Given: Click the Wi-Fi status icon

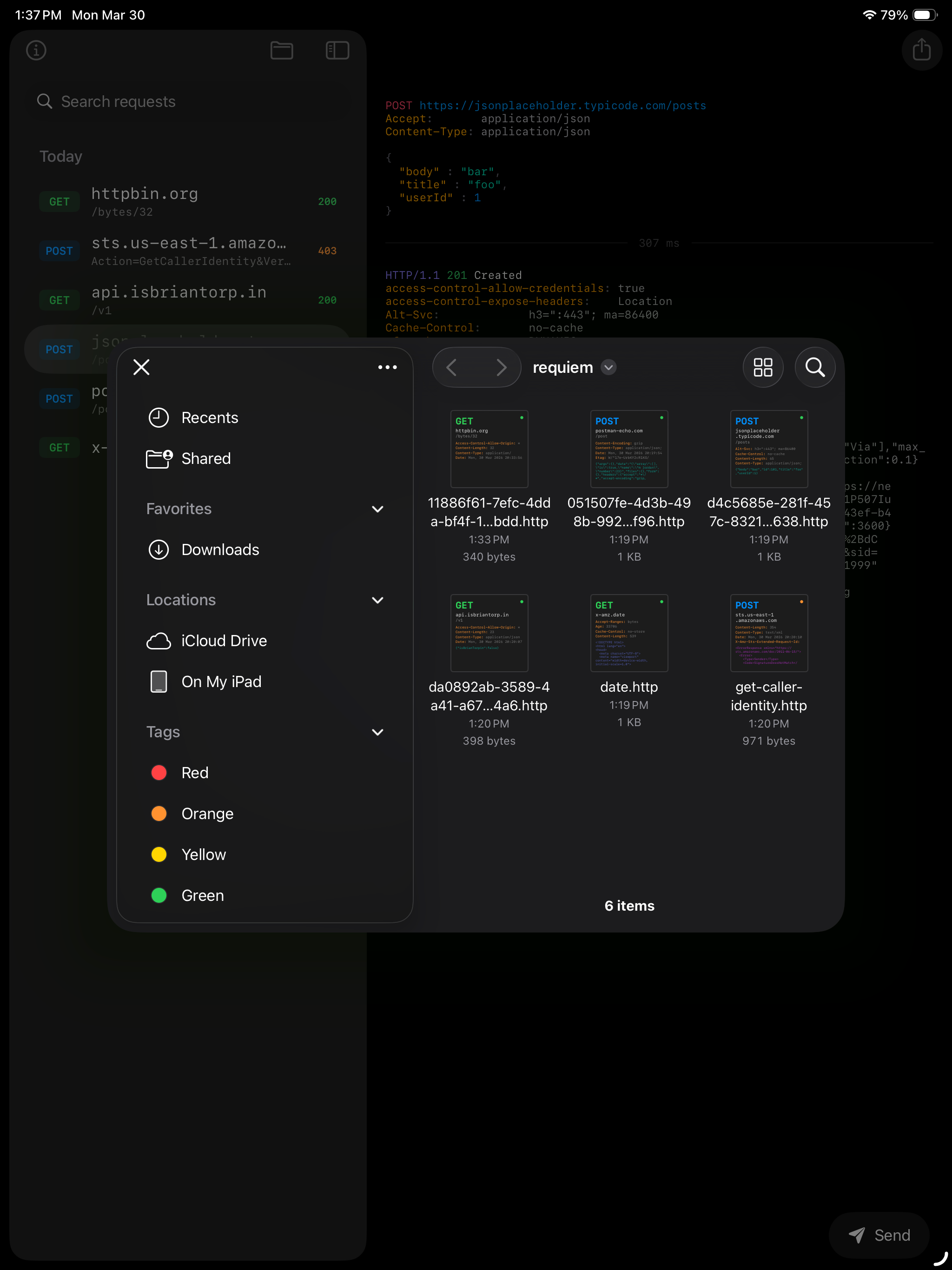Looking at the screenshot, I should tap(869, 15).
